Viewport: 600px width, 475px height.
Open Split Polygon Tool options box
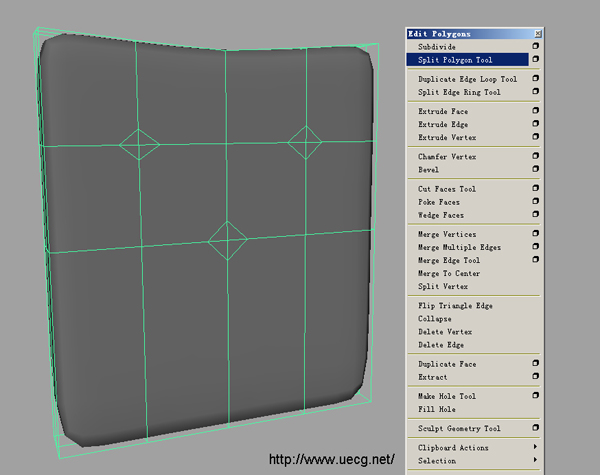click(x=535, y=59)
